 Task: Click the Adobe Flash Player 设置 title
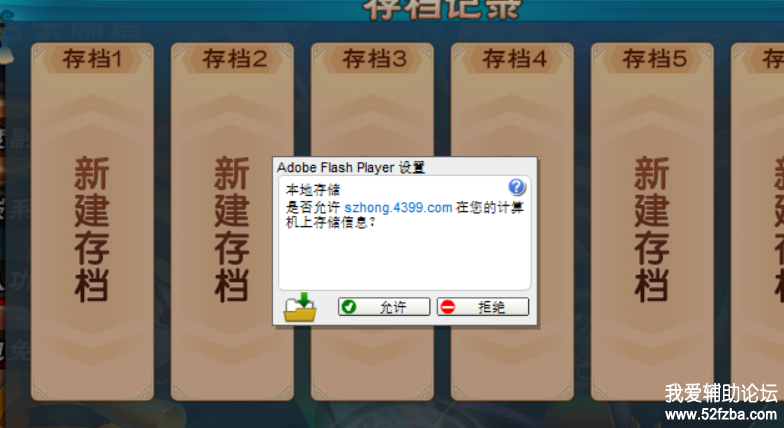coord(351,167)
